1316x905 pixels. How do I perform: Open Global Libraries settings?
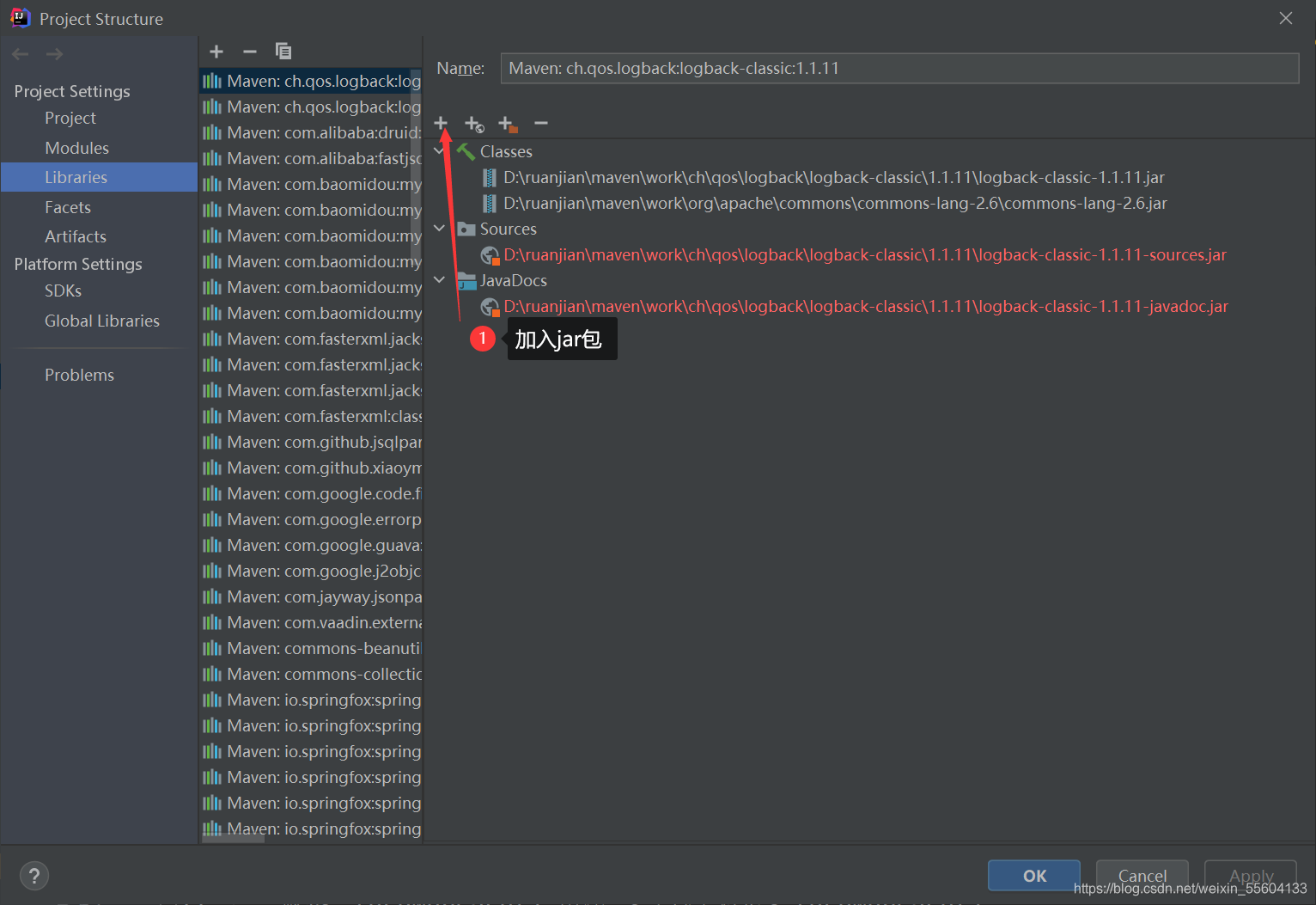coord(102,321)
